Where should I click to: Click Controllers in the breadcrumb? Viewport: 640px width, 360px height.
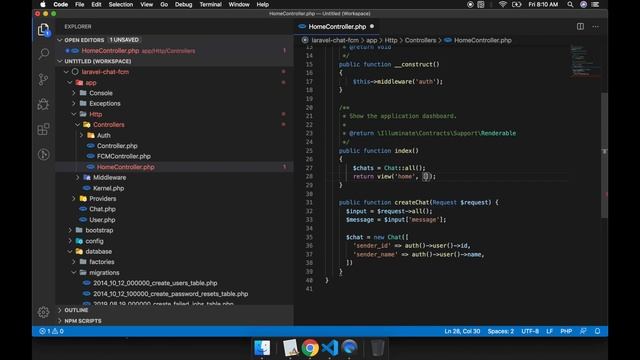coord(420,40)
